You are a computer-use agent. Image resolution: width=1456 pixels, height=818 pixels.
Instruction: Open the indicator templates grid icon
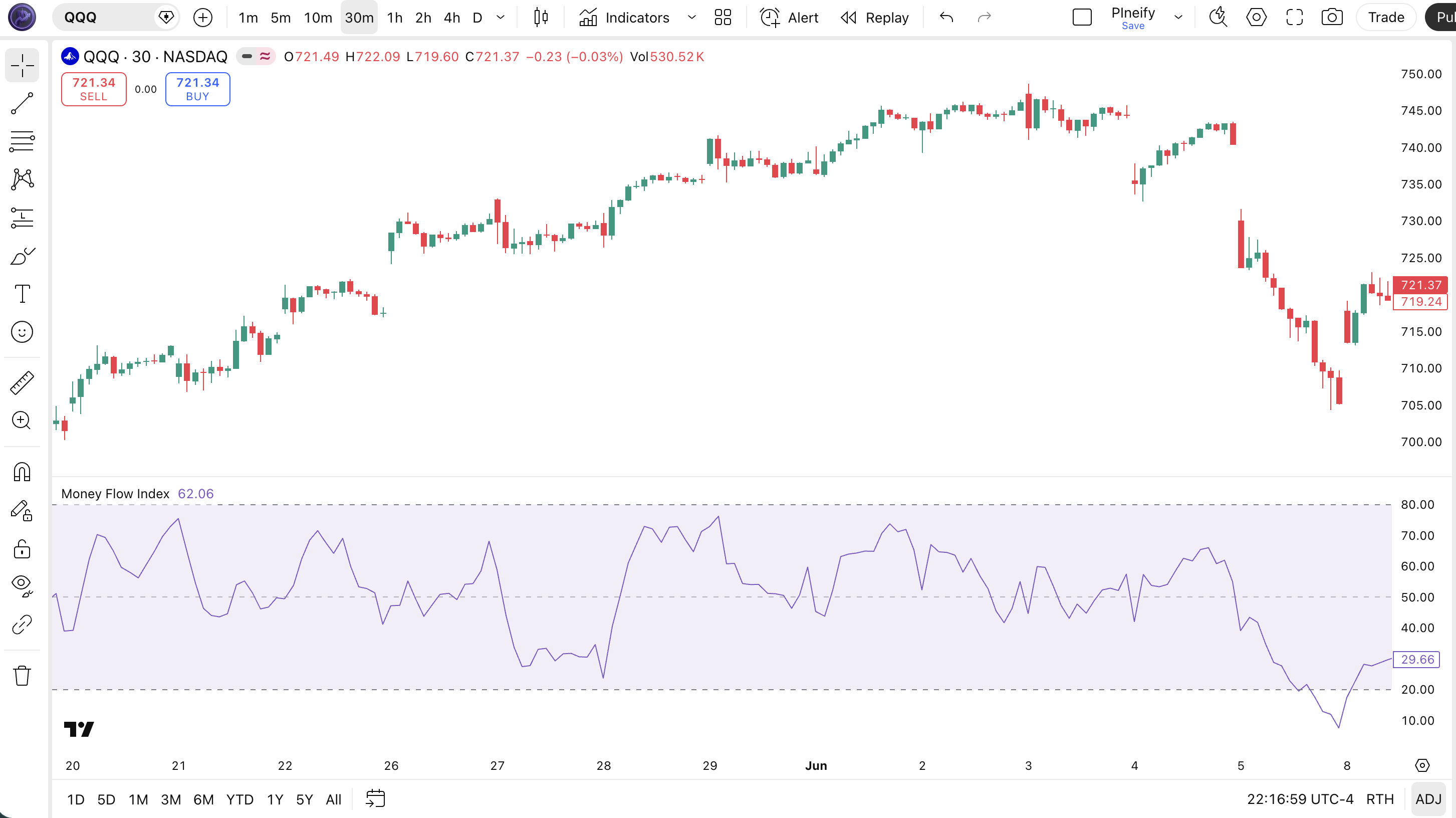(x=723, y=18)
